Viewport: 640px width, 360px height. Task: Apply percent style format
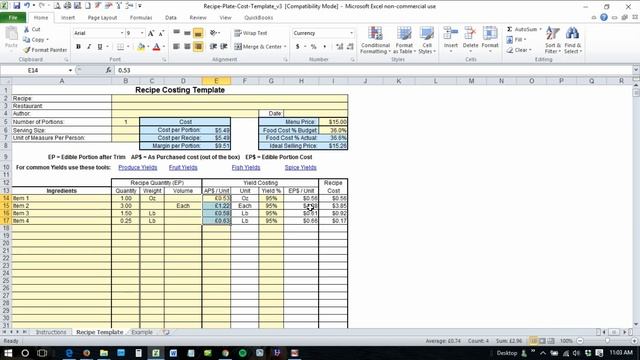pyautogui.click(x=313, y=47)
